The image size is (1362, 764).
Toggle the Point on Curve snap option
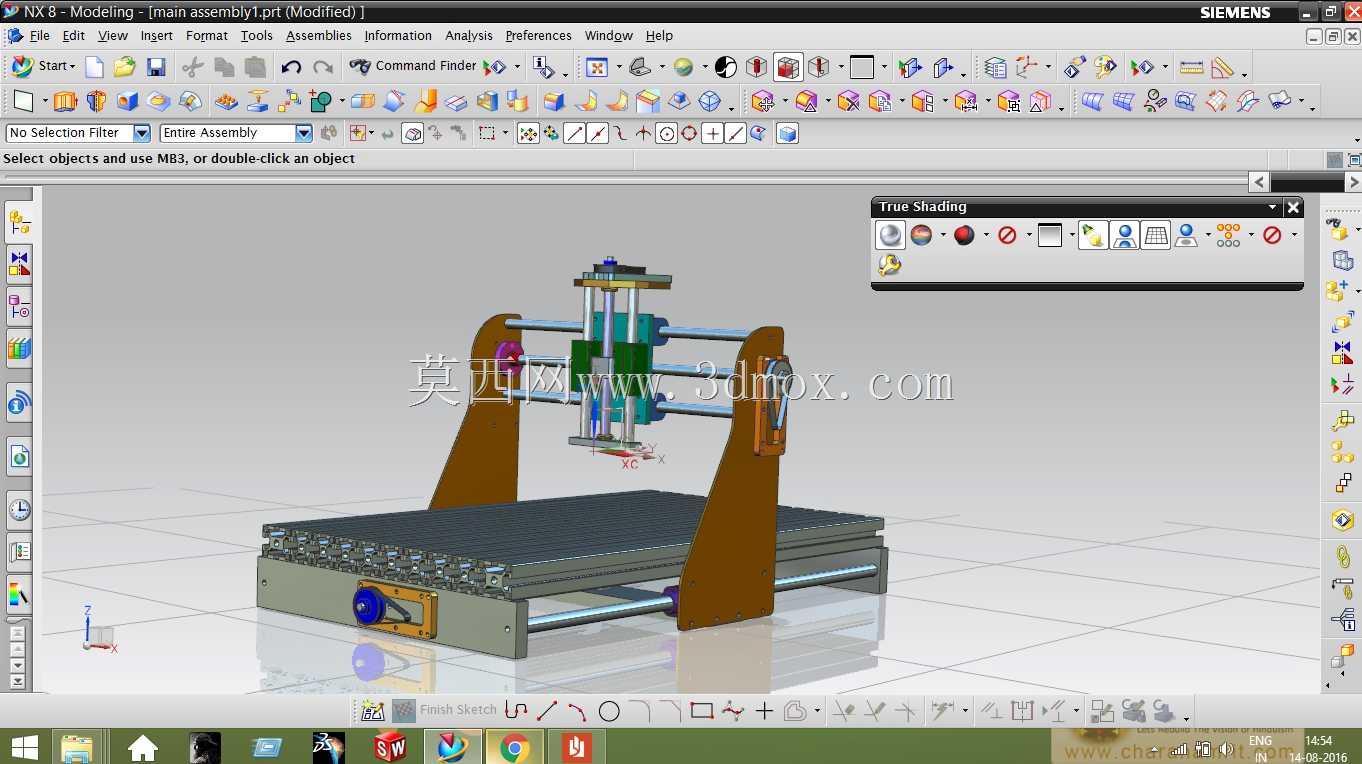click(x=735, y=133)
